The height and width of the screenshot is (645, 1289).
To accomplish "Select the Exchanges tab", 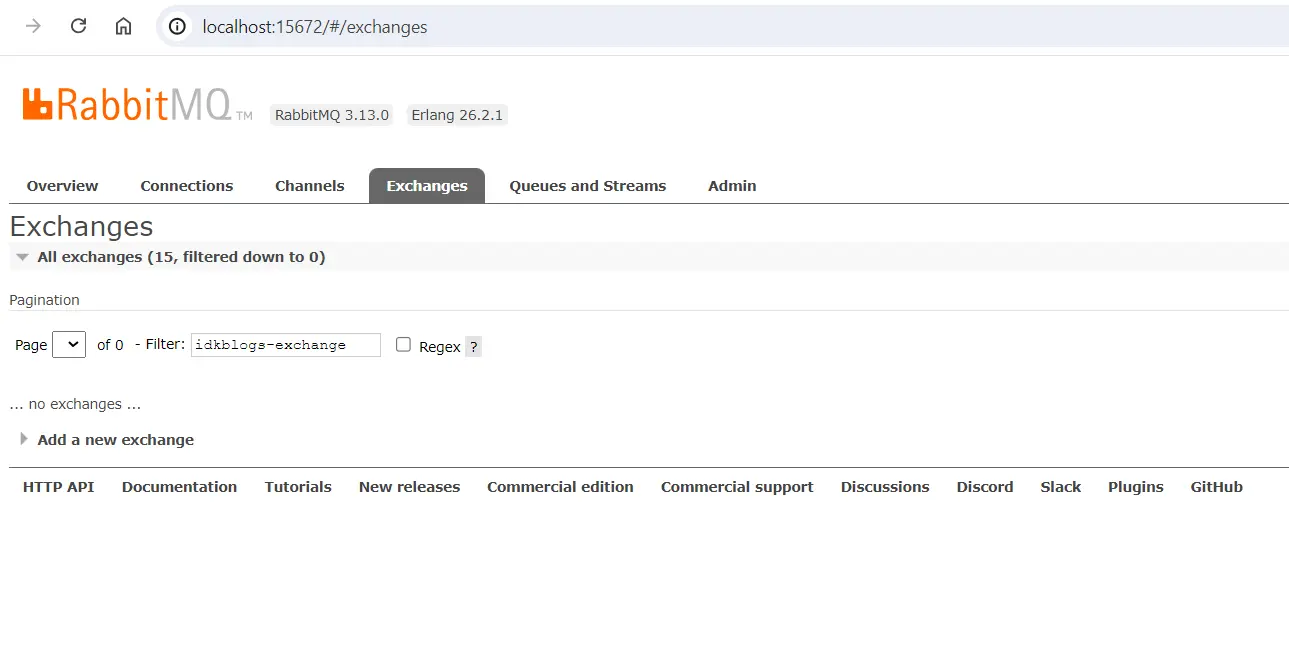I will 427,186.
